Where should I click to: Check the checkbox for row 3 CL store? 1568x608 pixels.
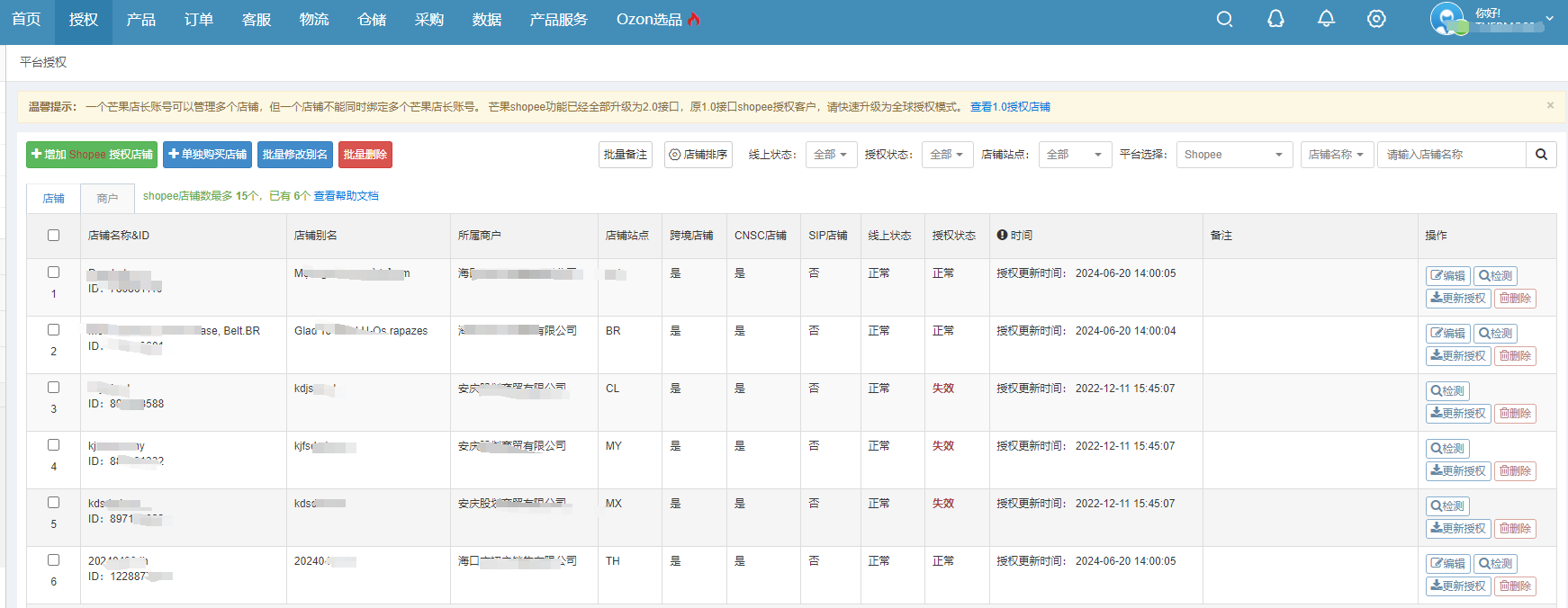(53, 388)
